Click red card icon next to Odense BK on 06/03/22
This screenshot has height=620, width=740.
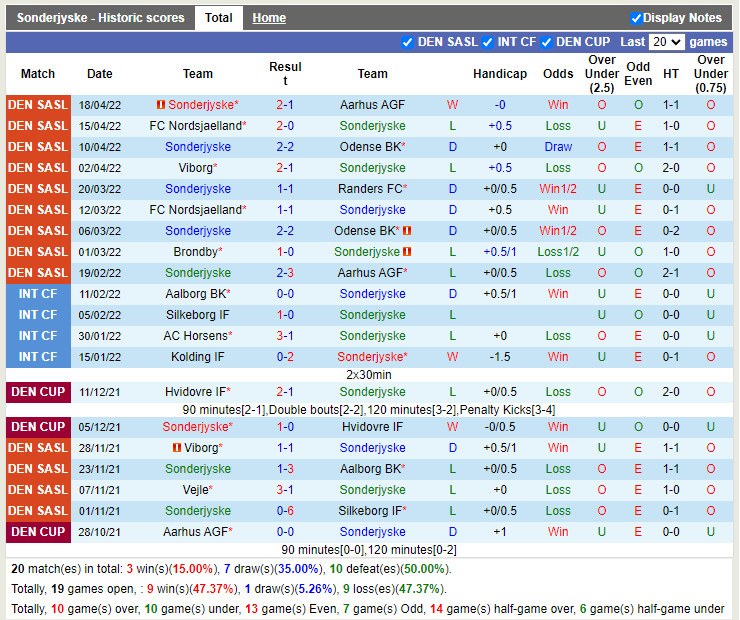click(x=407, y=231)
